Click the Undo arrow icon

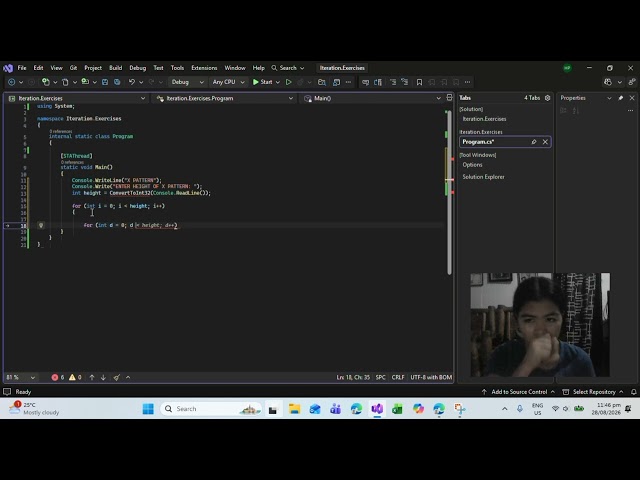(x=131, y=82)
